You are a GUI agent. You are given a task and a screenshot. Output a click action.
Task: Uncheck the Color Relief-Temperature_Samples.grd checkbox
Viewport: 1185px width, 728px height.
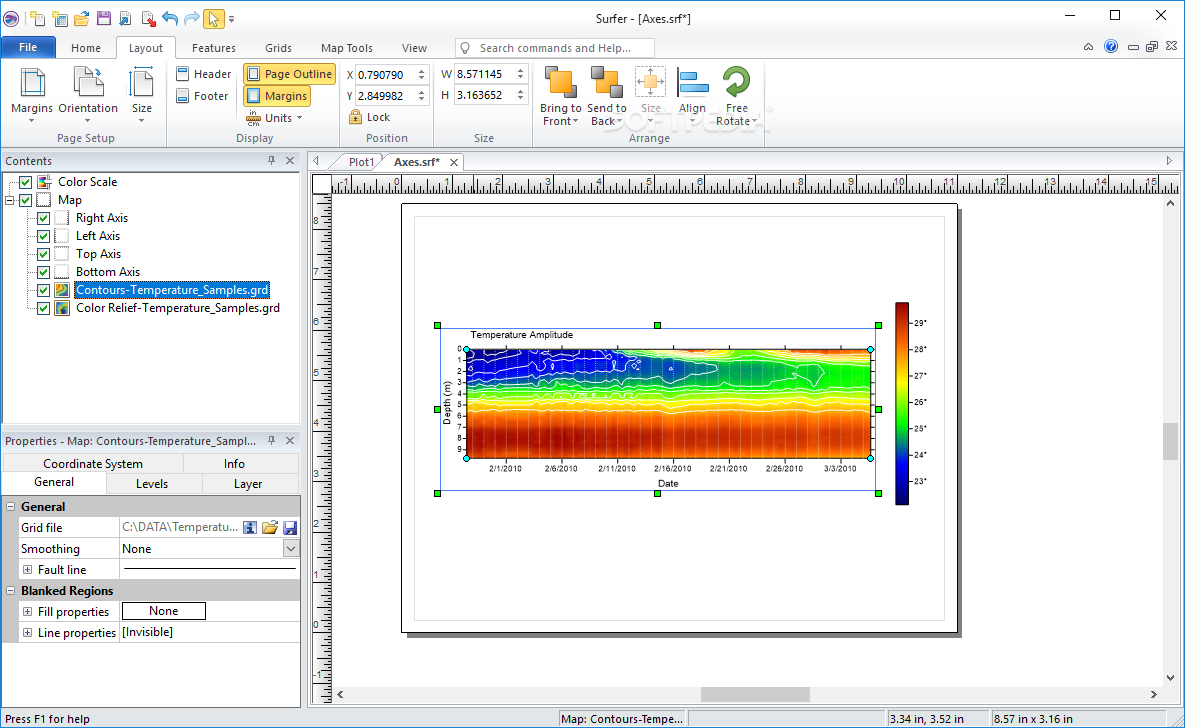click(43, 308)
